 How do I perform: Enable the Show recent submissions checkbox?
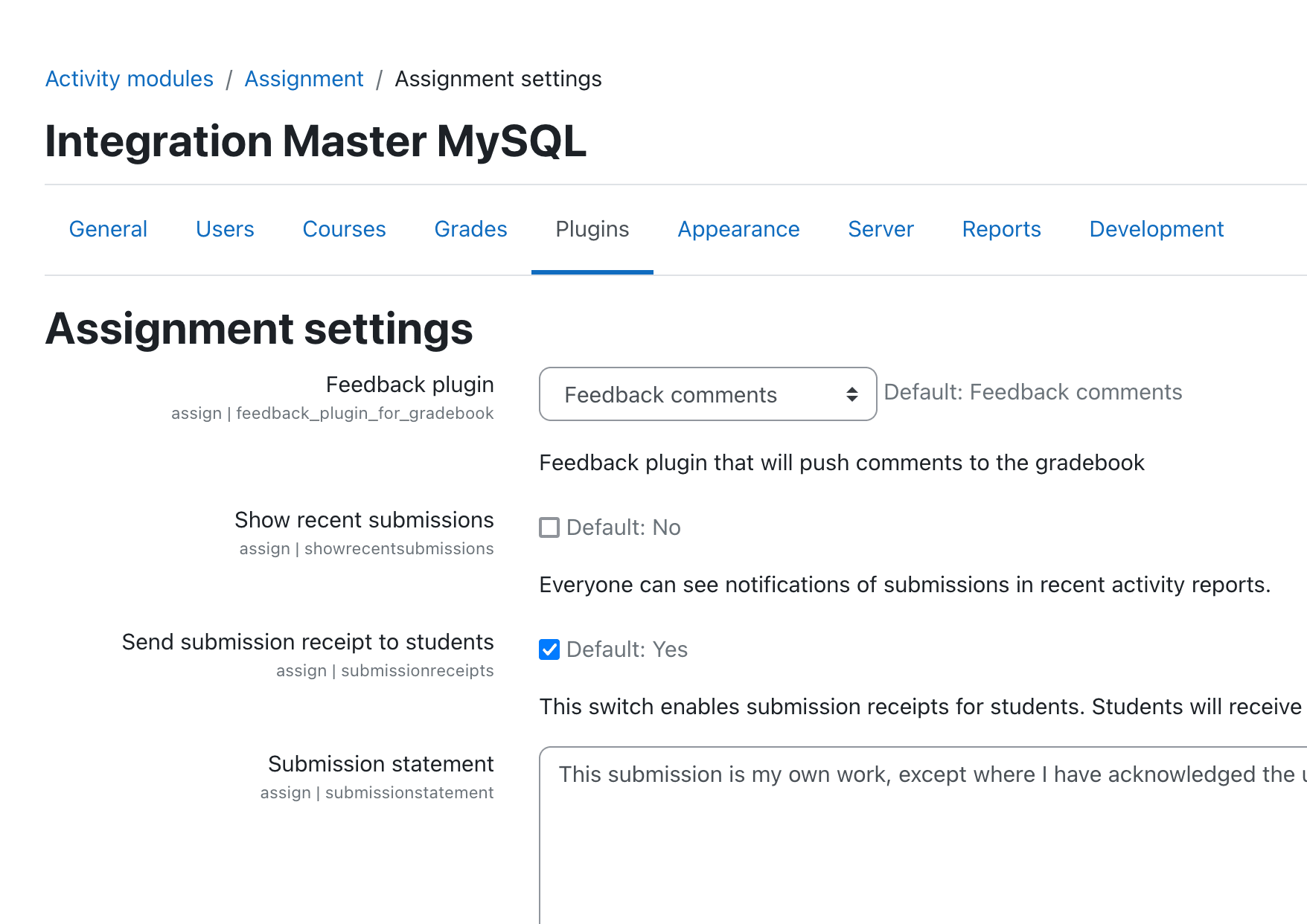pyautogui.click(x=549, y=527)
